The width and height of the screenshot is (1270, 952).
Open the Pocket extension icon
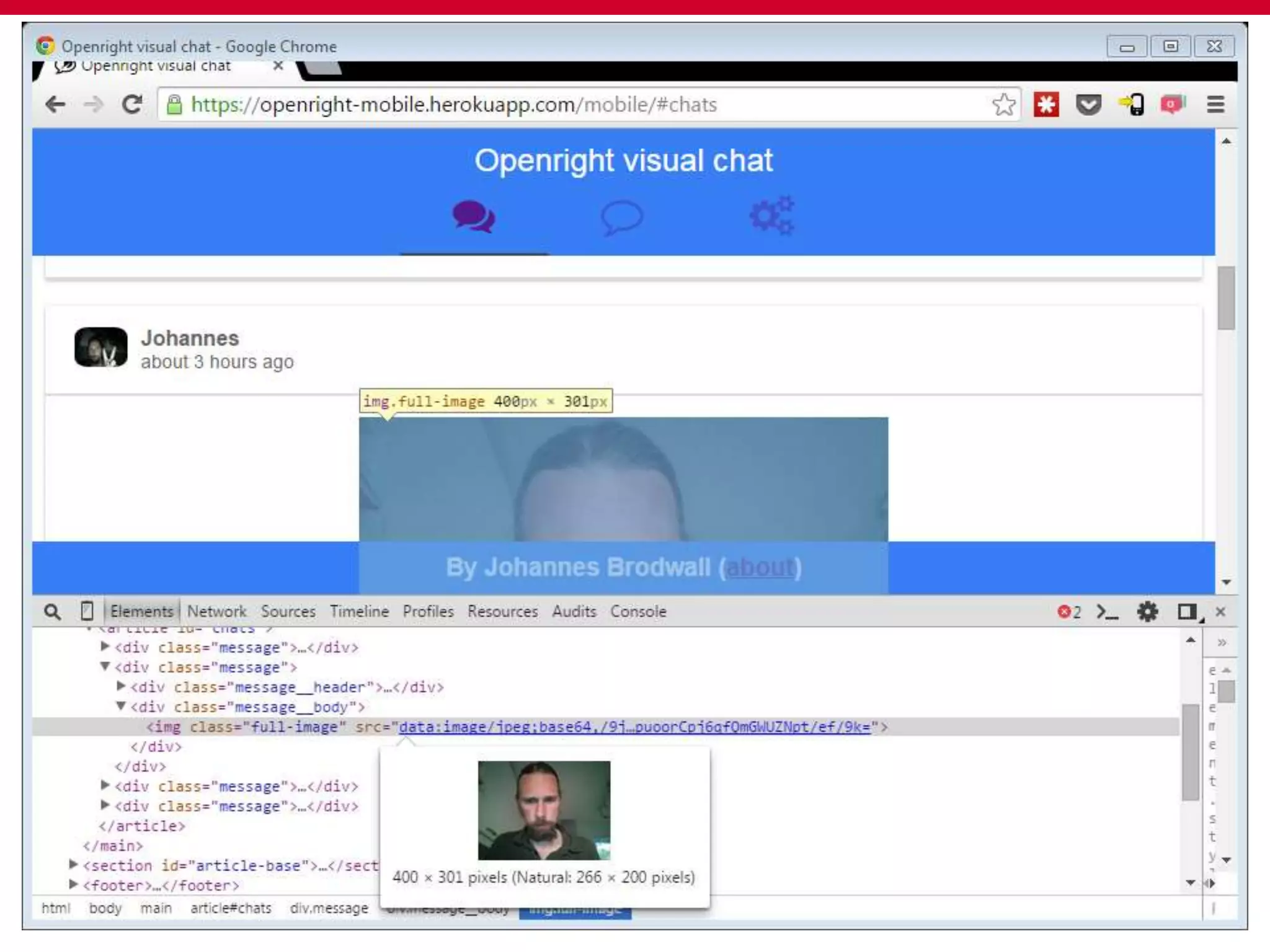1088,104
